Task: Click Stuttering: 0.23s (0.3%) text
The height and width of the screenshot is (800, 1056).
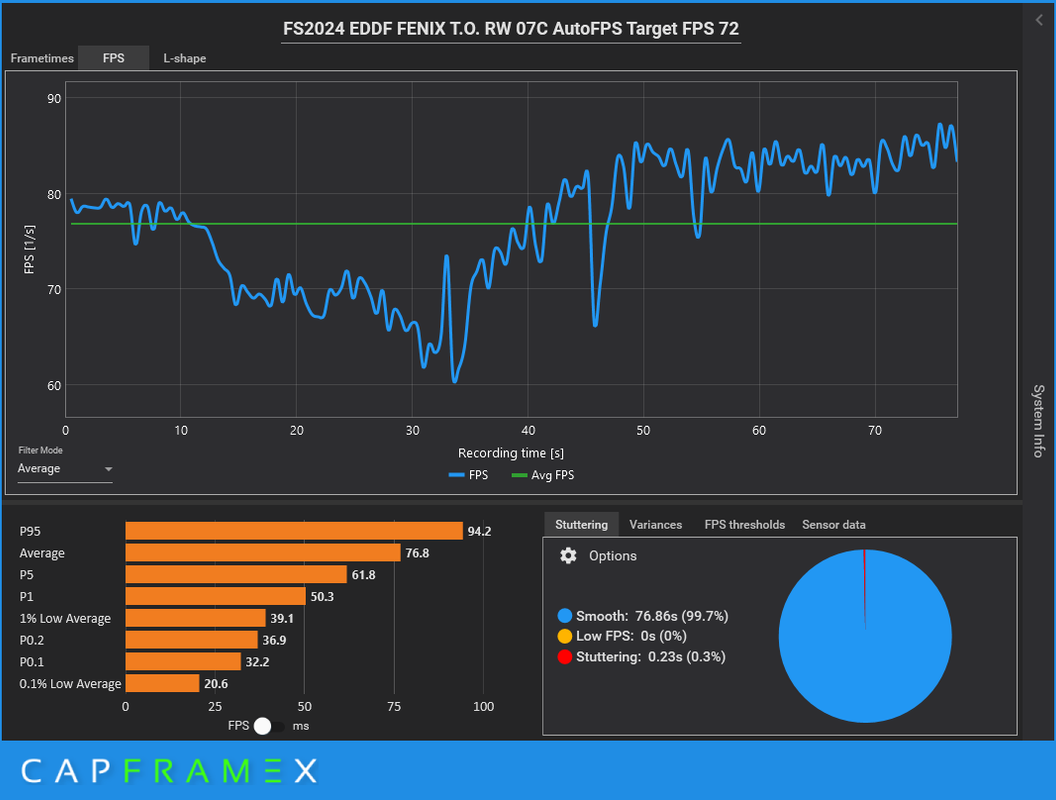Action: pos(651,657)
